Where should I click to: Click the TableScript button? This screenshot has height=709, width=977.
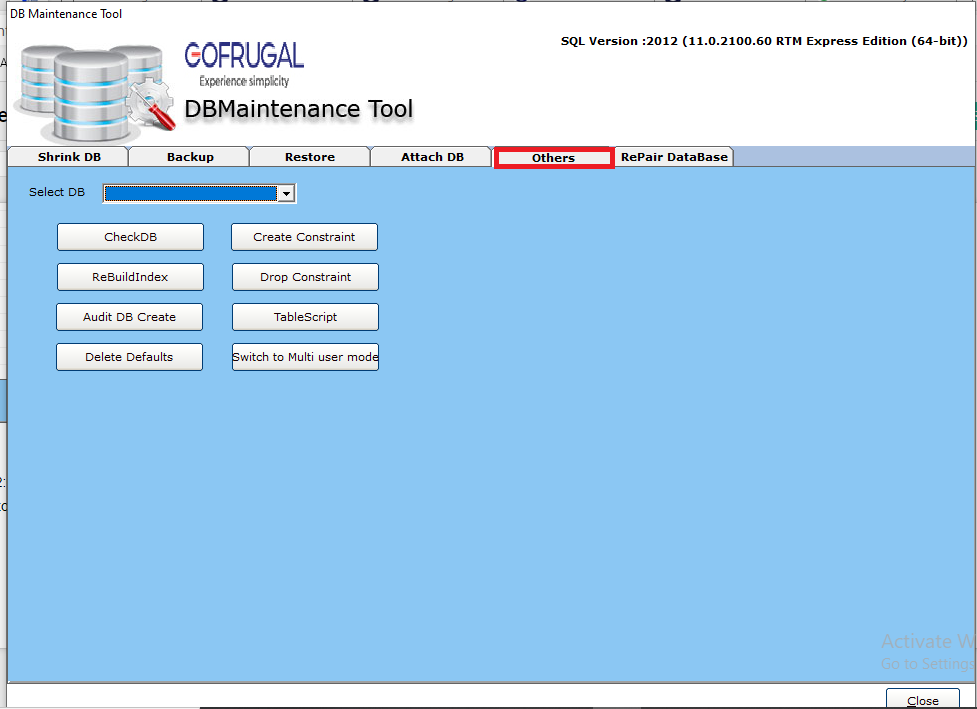305,316
